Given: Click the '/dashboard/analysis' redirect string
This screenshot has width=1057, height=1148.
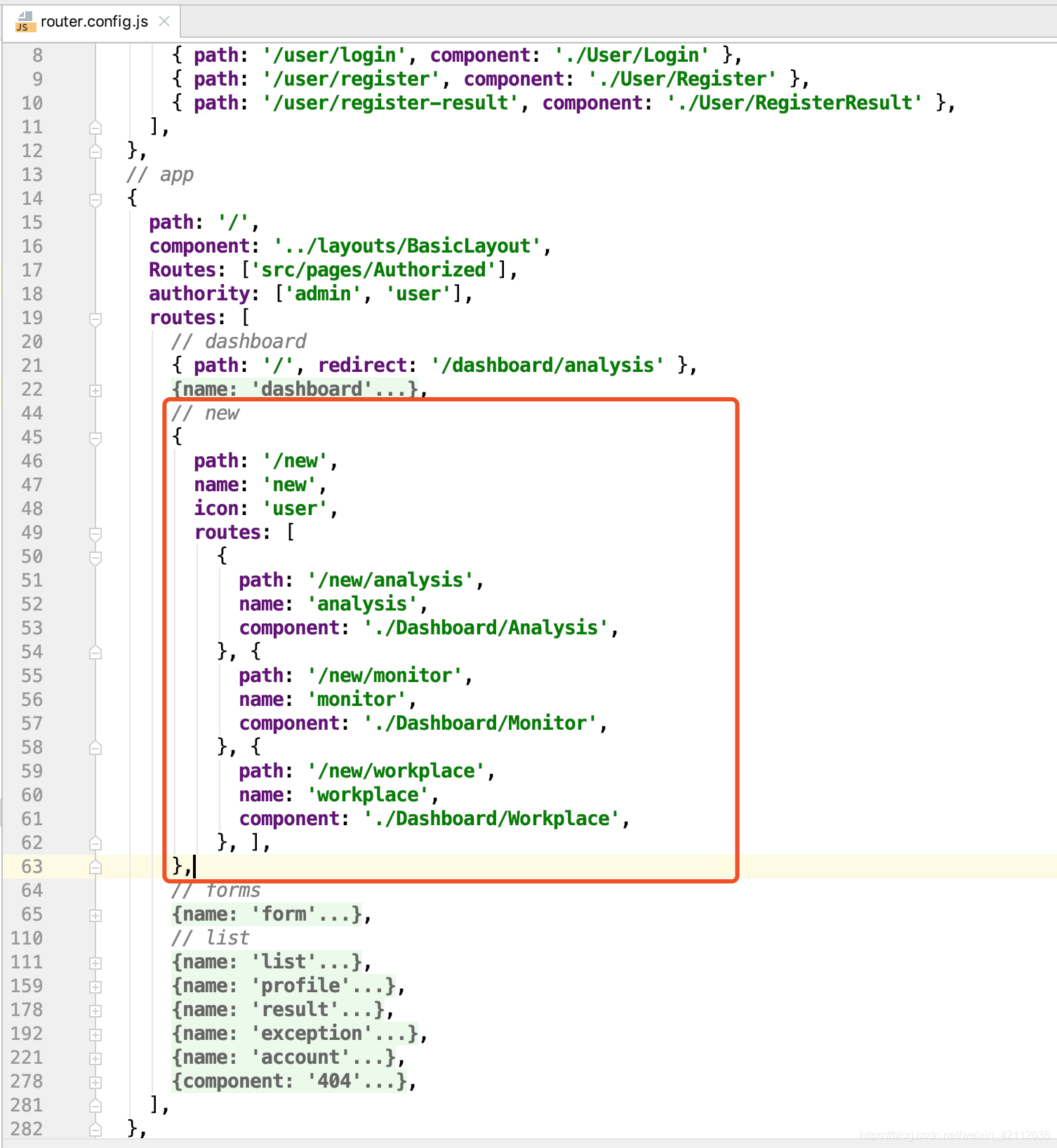Looking at the screenshot, I should click(x=547, y=366).
